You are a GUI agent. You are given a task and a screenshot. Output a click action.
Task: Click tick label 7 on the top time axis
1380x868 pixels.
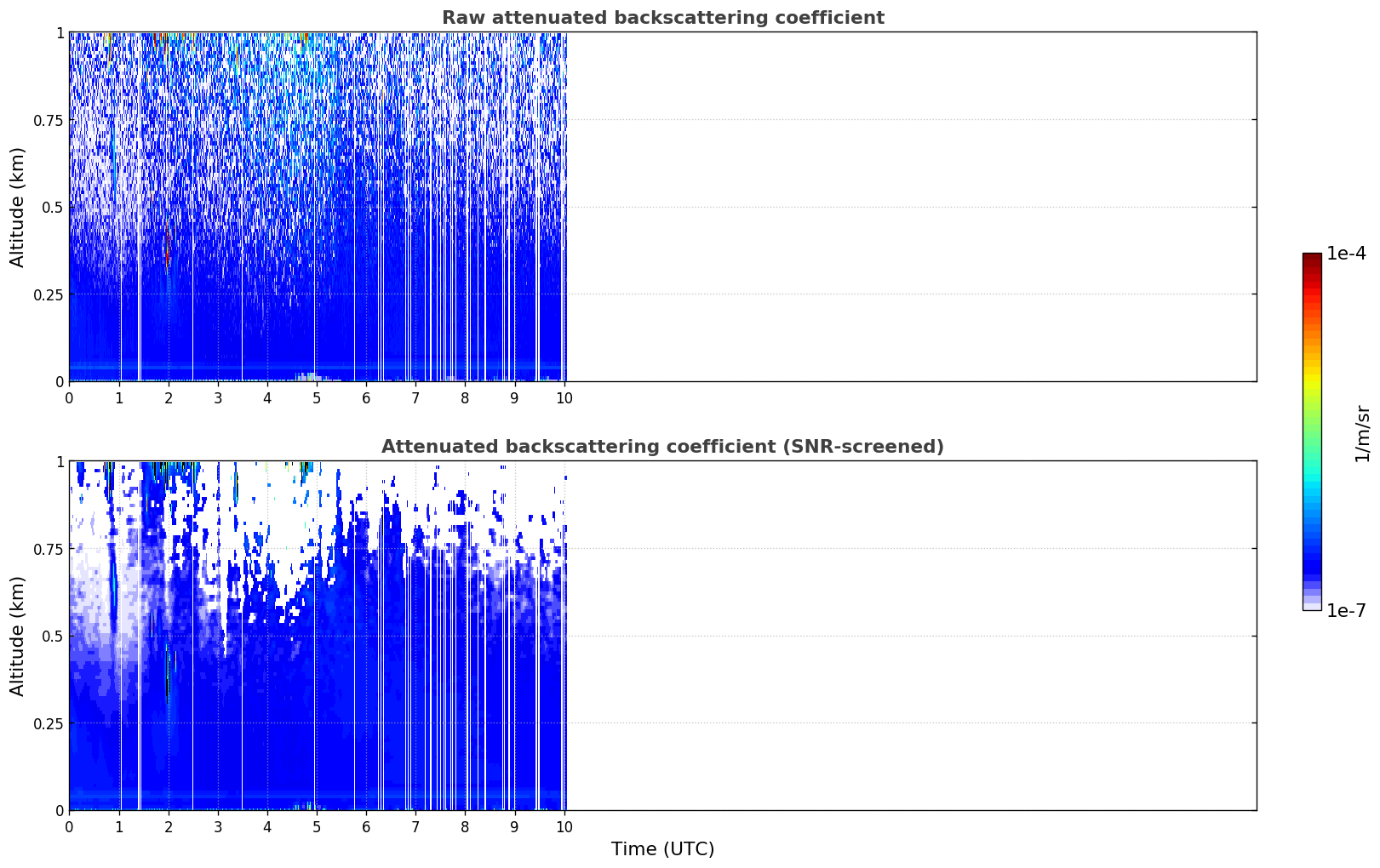[x=415, y=398]
